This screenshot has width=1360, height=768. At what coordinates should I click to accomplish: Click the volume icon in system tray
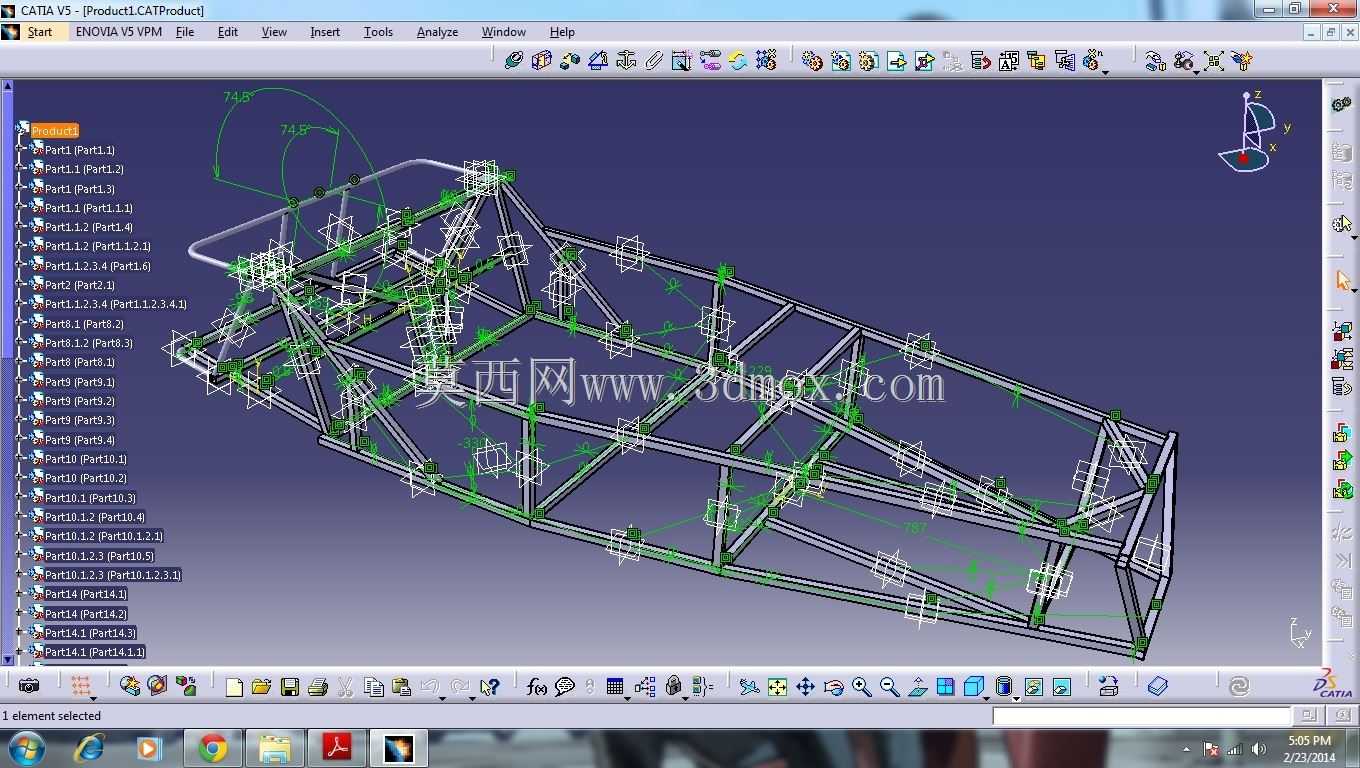pos(1259,749)
